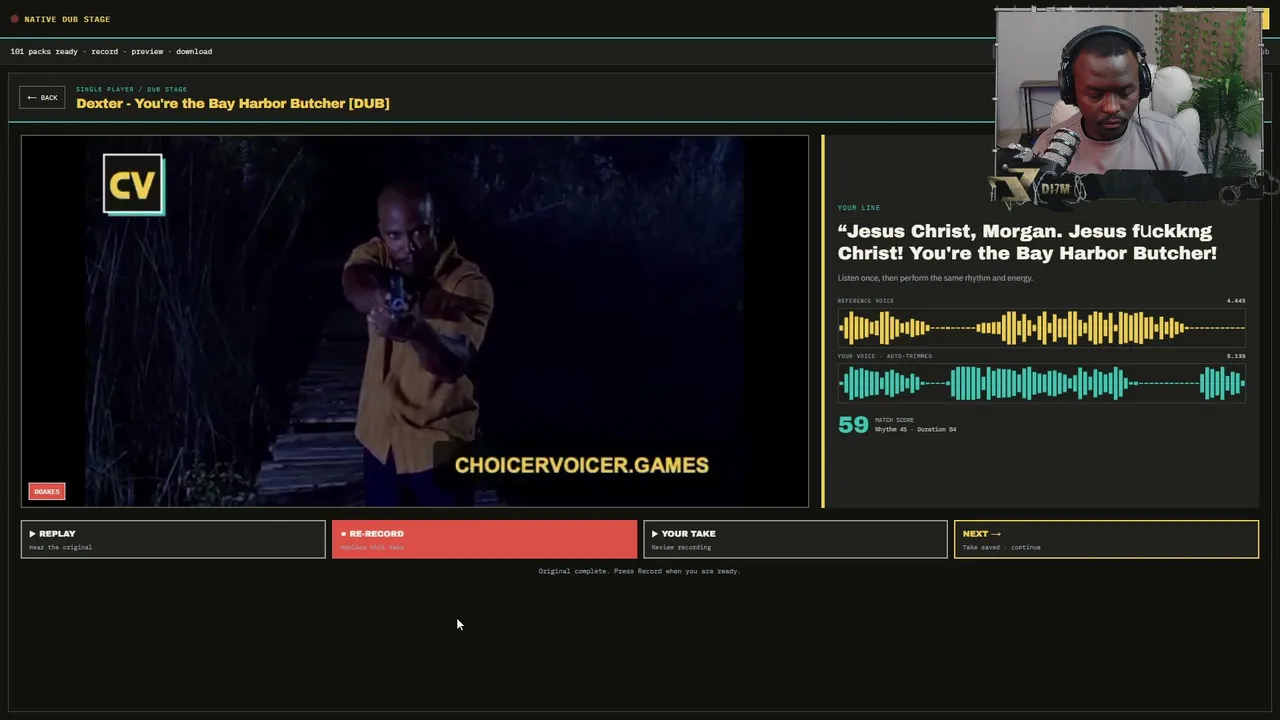This screenshot has width=1280, height=720.
Task: Play Your Take to review recording
Action: (x=795, y=539)
